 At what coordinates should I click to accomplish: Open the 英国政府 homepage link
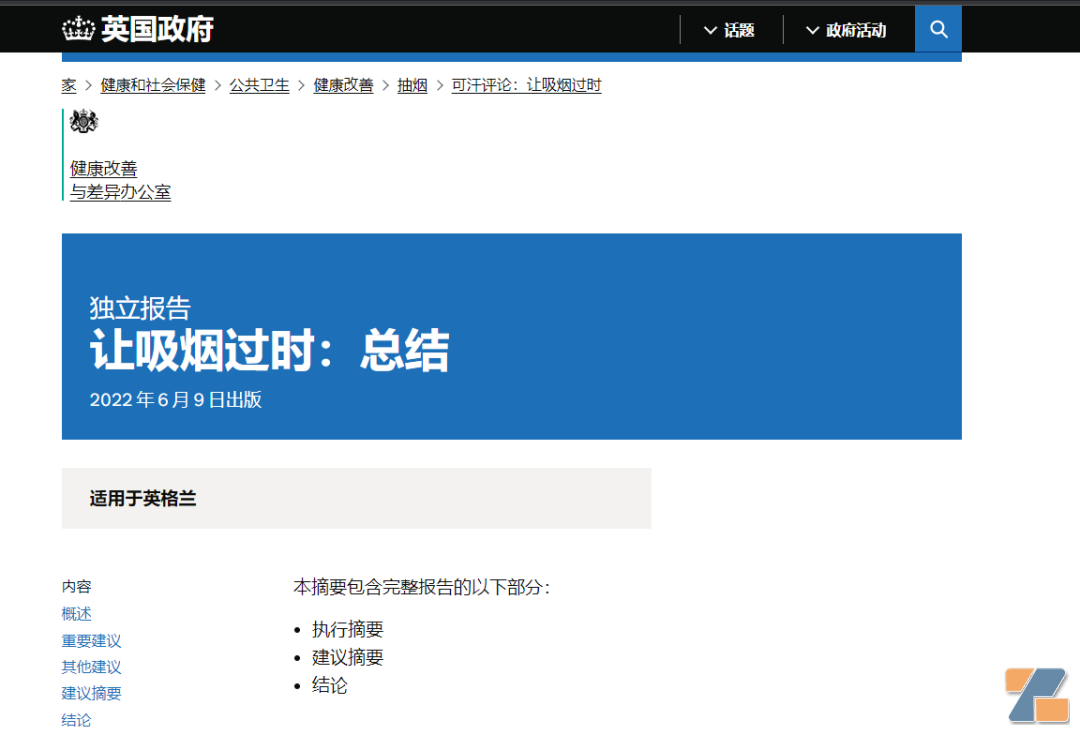pyautogui.click(x=157, y=29)
